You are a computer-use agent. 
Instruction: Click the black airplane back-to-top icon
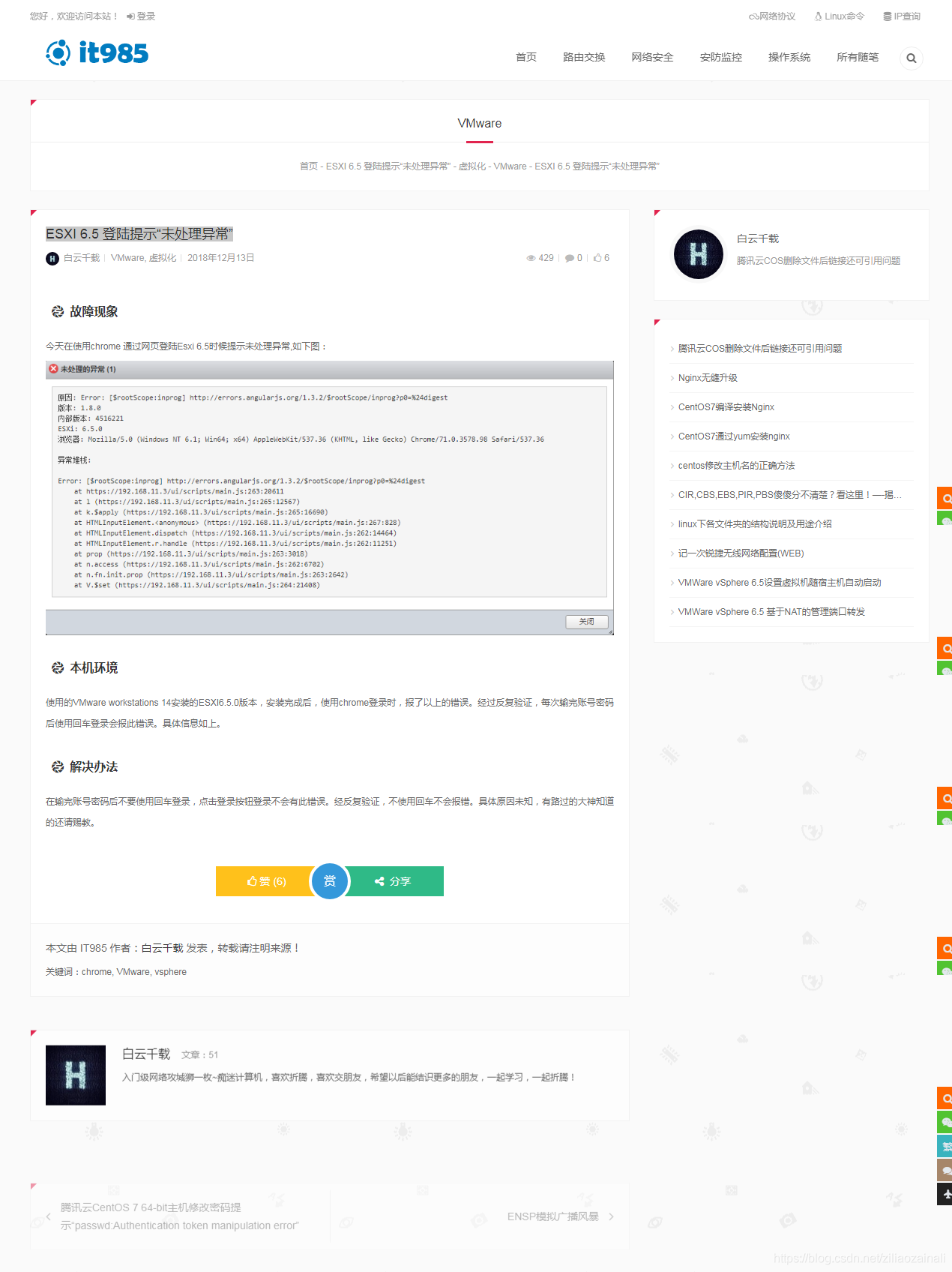[x=945, y=1194]
